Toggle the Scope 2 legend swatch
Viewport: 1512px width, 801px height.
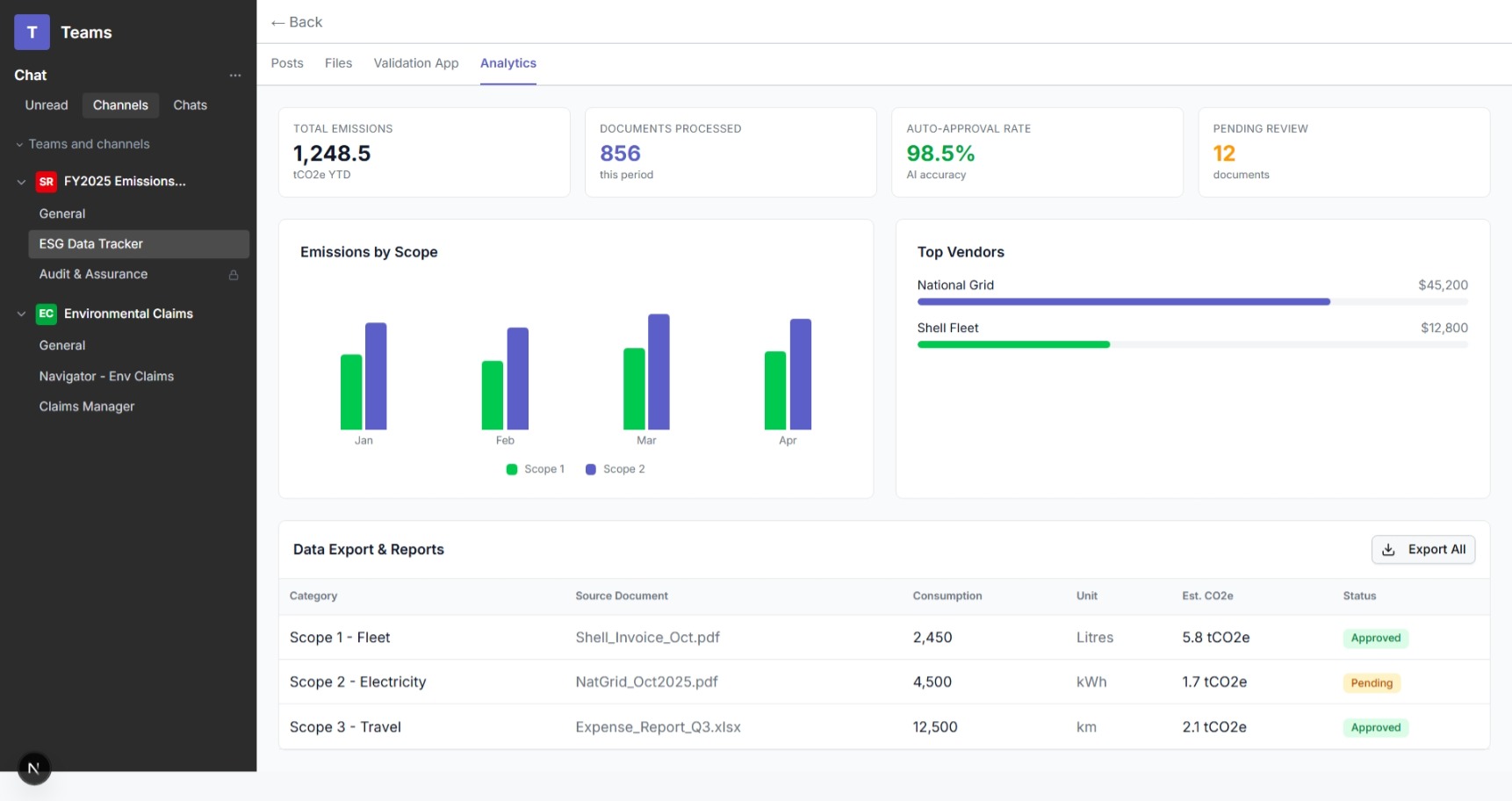[589, 469]
